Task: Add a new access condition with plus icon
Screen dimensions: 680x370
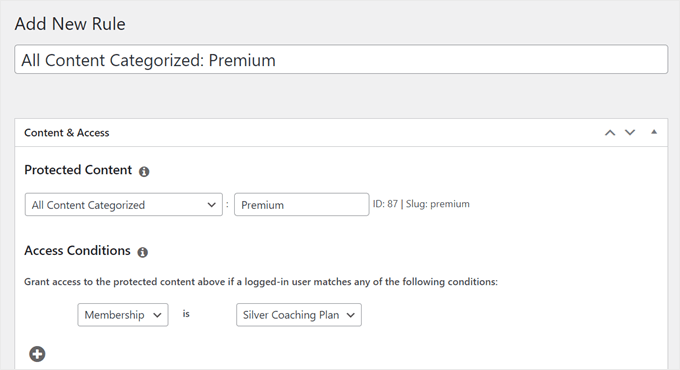Action: point(37,354)
